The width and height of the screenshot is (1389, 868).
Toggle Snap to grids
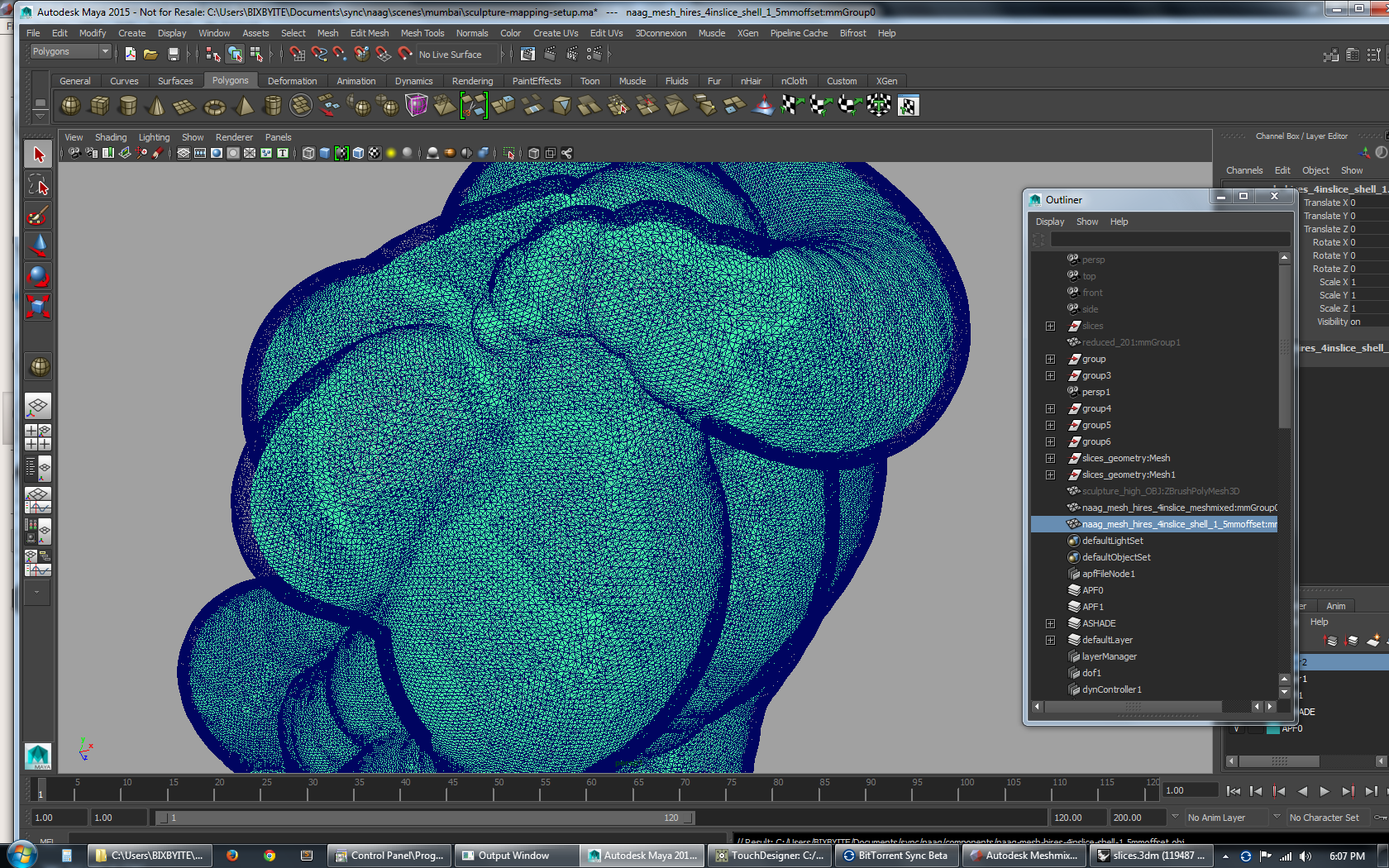tap(297, 54)
